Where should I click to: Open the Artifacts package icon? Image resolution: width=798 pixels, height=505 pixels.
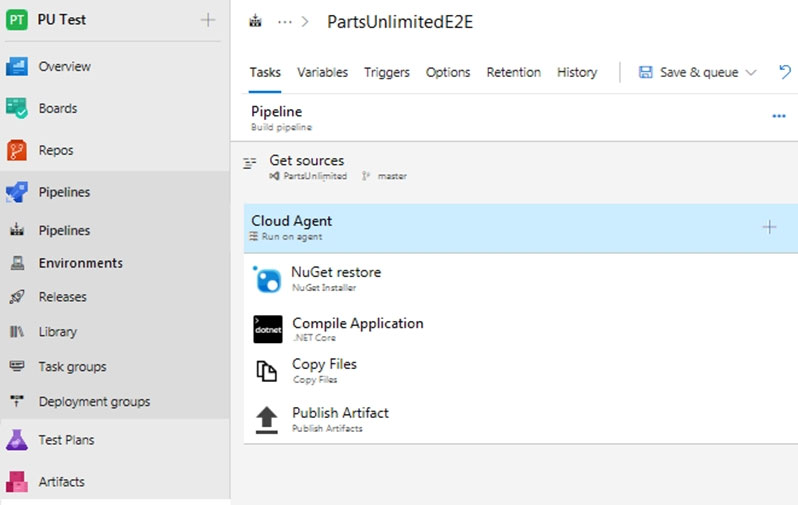point(17,482)
